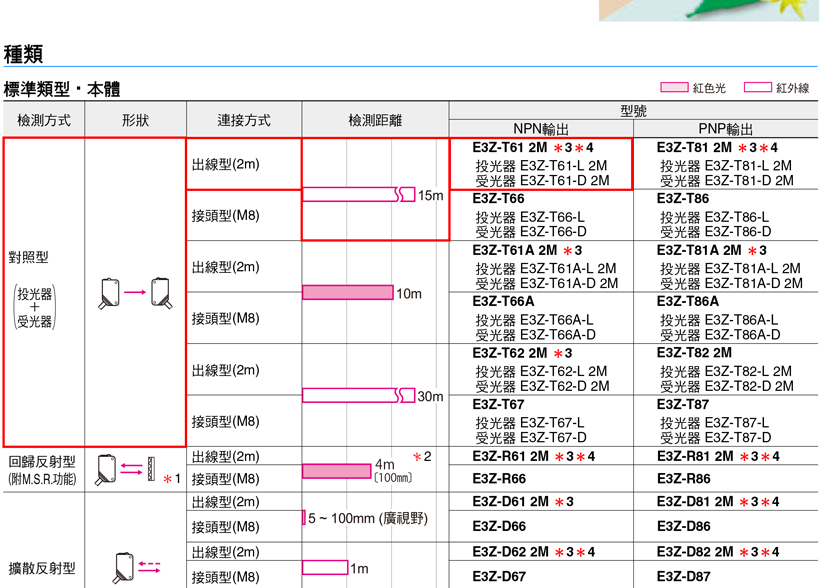Click the through-beam emitter and receiver shape diagram
830x588 pixels.
coord(136,293)
